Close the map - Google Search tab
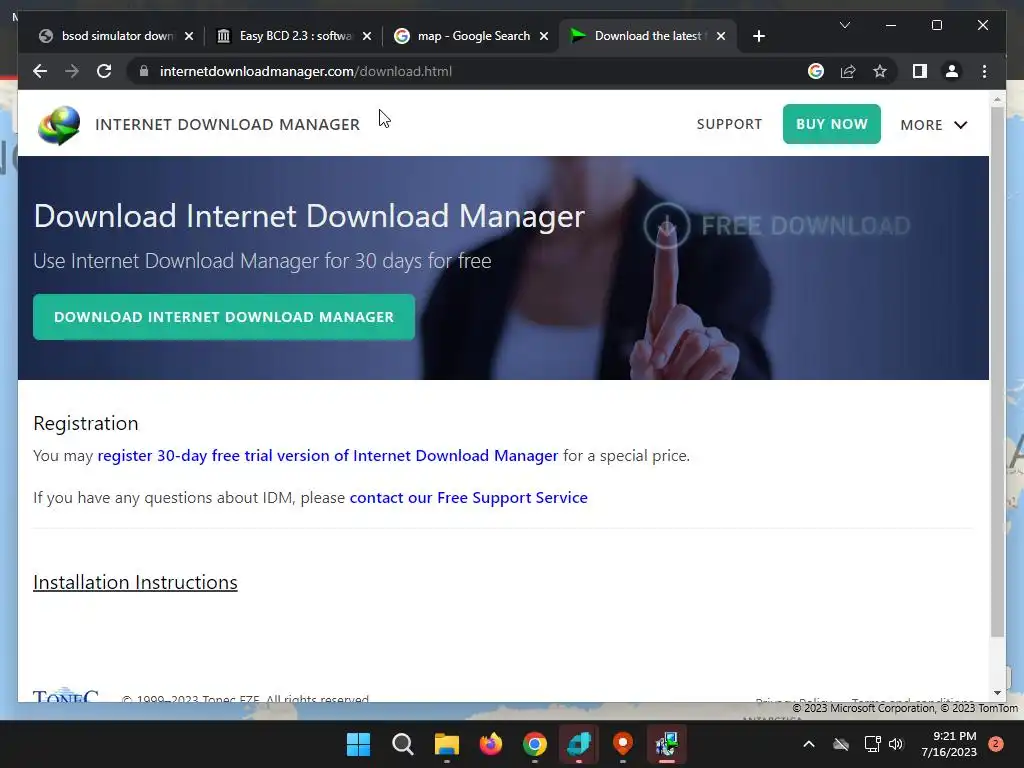Screen dimensions: 1024x768 (x=543, y=36)
